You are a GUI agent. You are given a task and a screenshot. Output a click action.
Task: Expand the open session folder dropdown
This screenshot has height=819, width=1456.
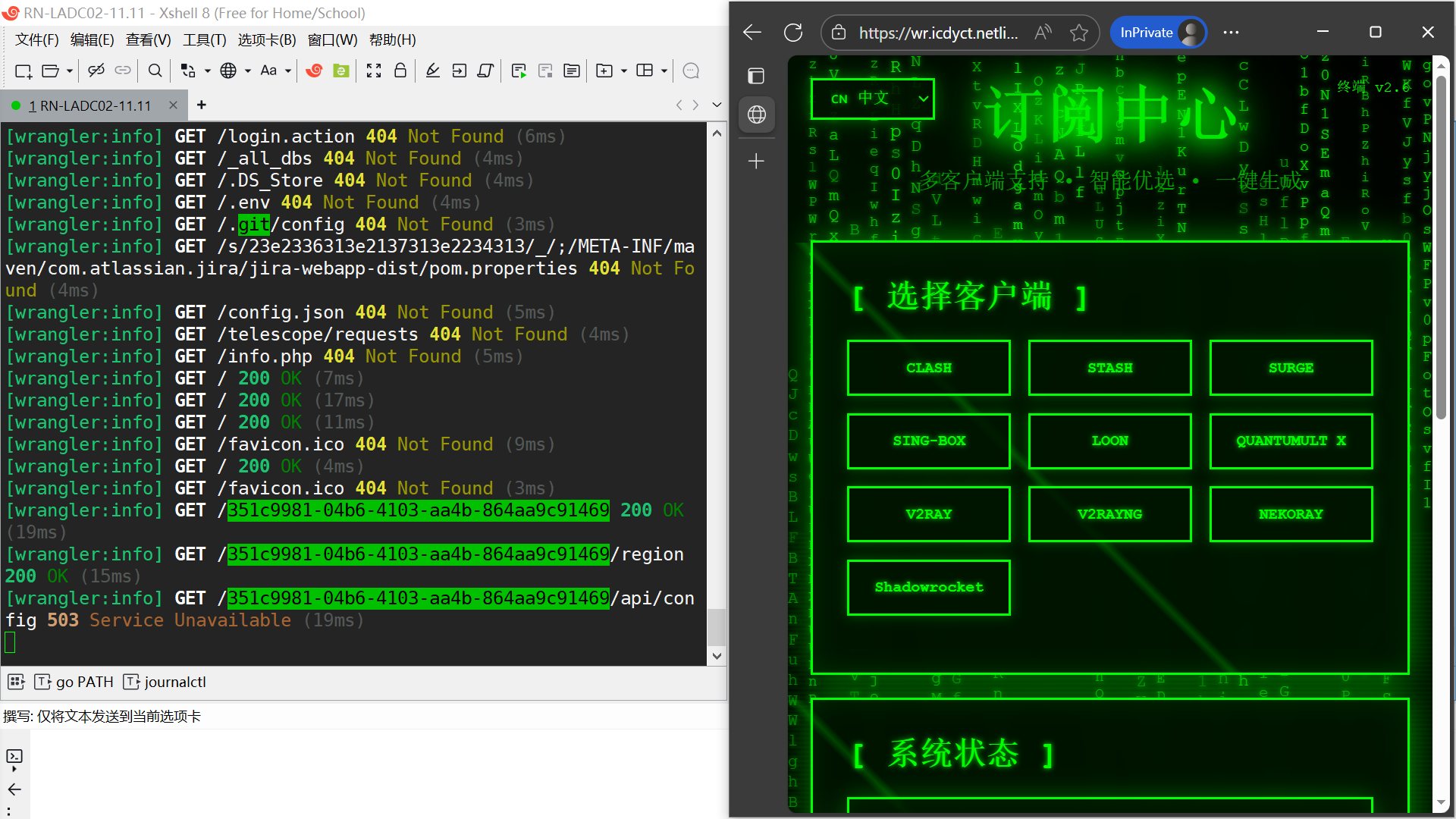[x=70, y=71]
